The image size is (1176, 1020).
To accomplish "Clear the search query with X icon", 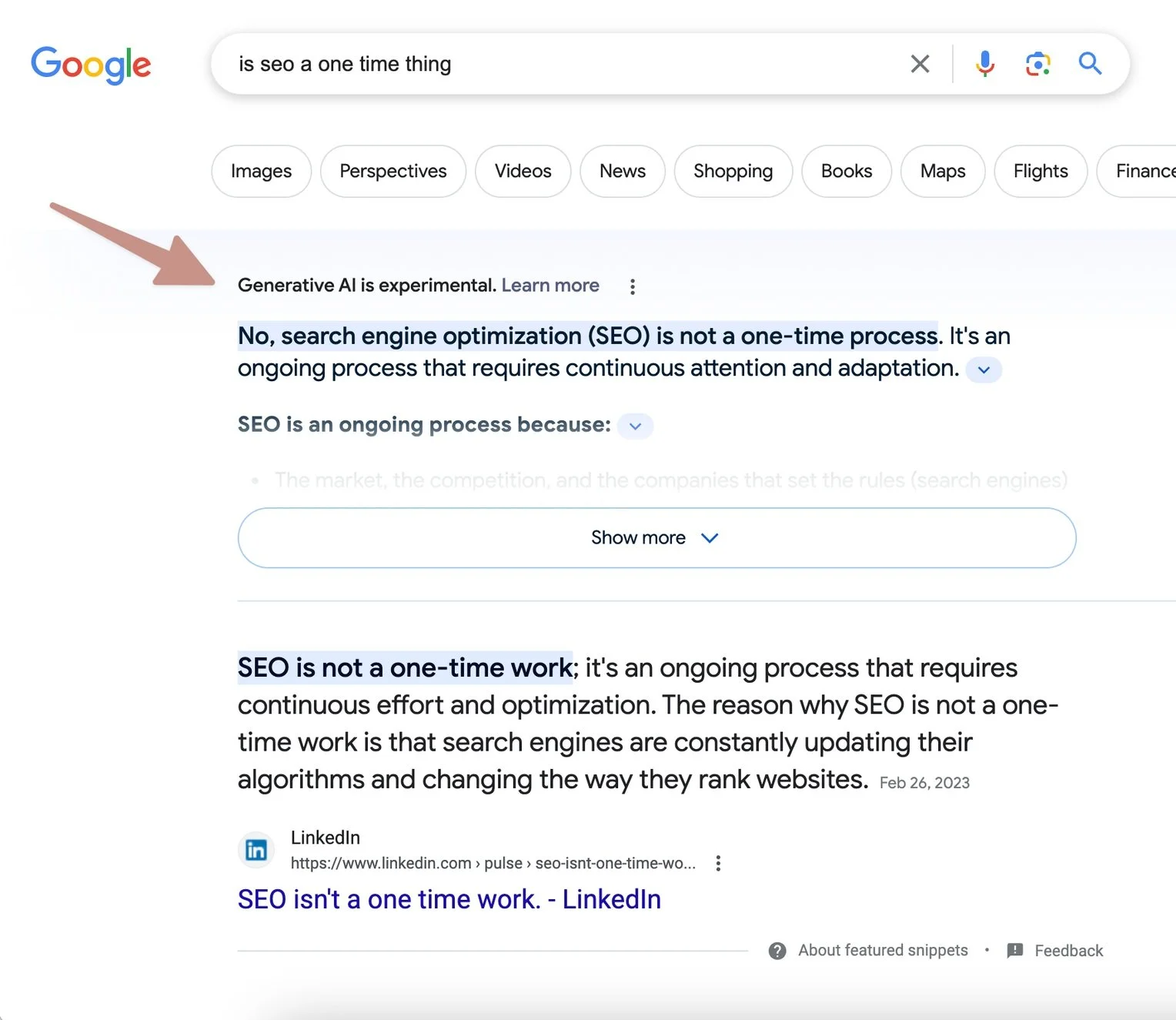I will click(x=920, y=64).
